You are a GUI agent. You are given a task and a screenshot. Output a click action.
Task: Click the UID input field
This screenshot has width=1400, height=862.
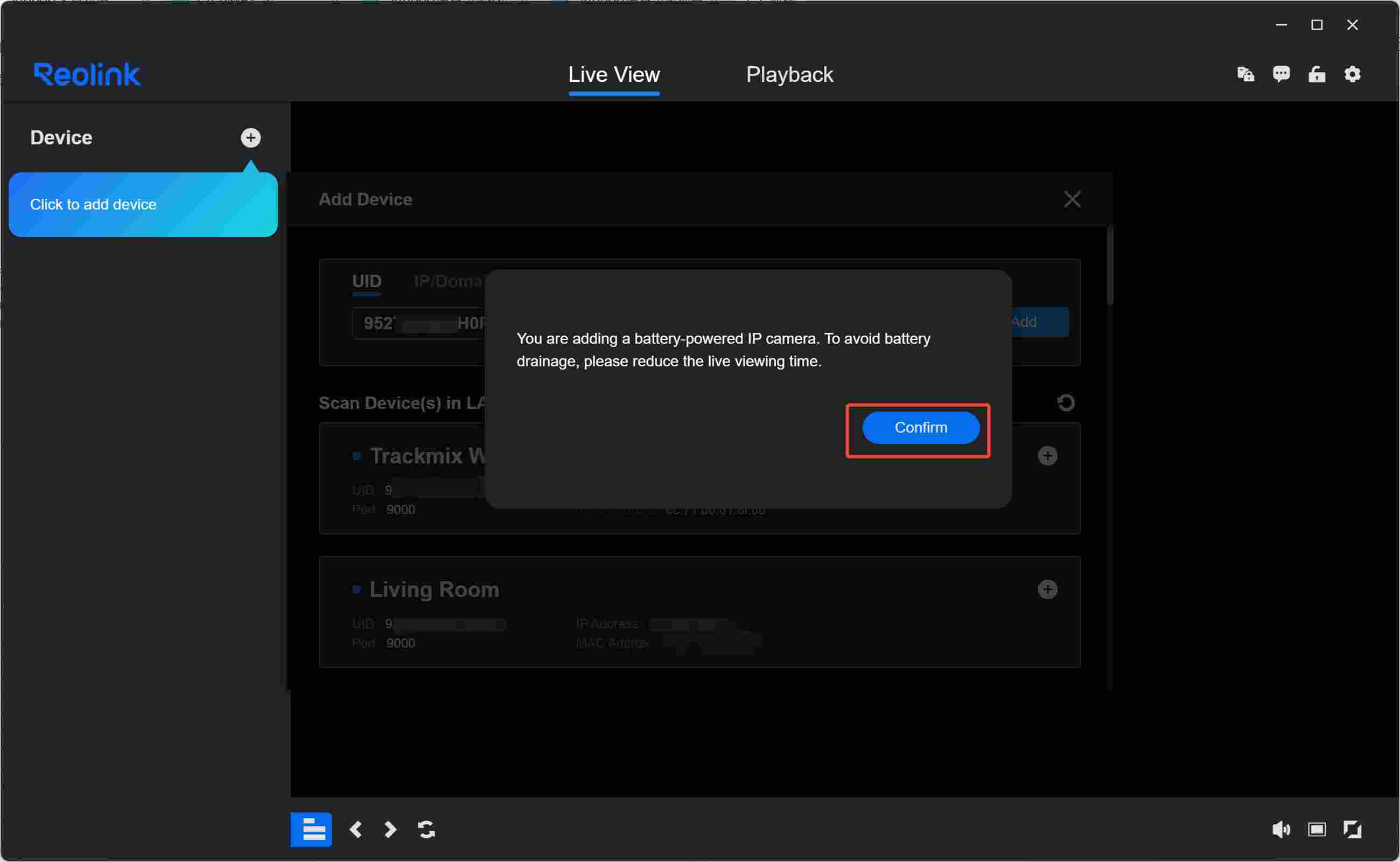(x=419, y=323)
